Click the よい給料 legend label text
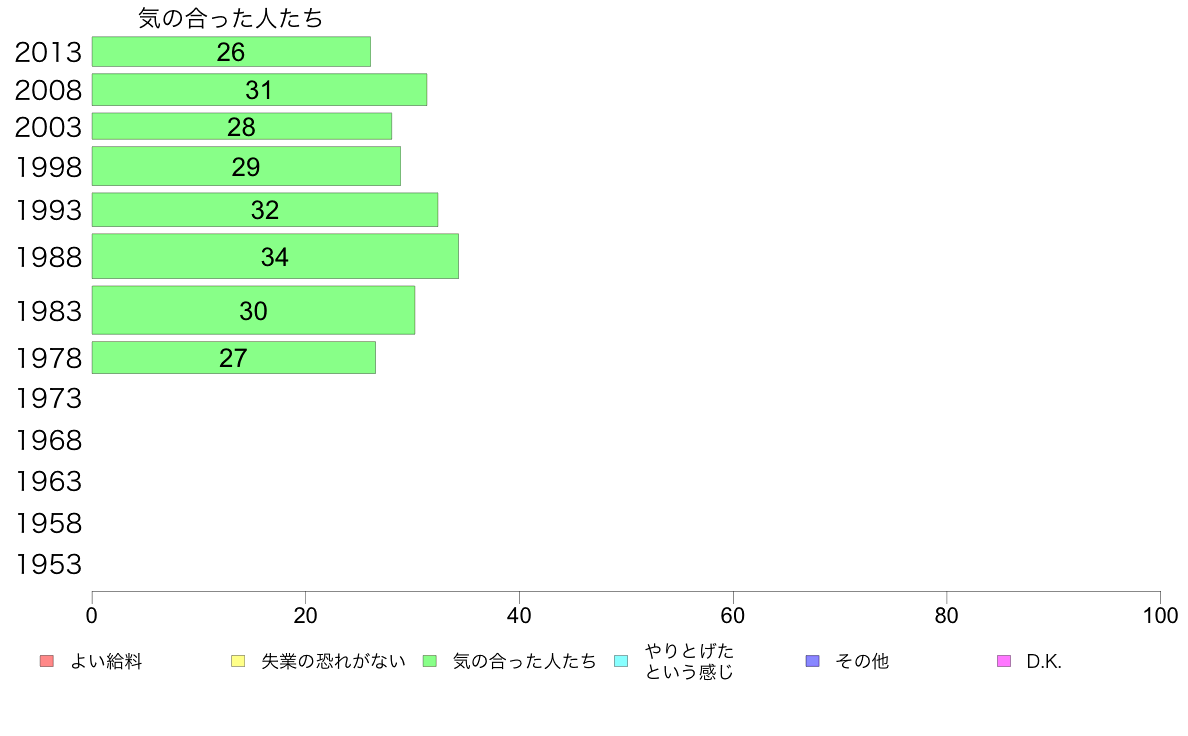 coord(106,662)
